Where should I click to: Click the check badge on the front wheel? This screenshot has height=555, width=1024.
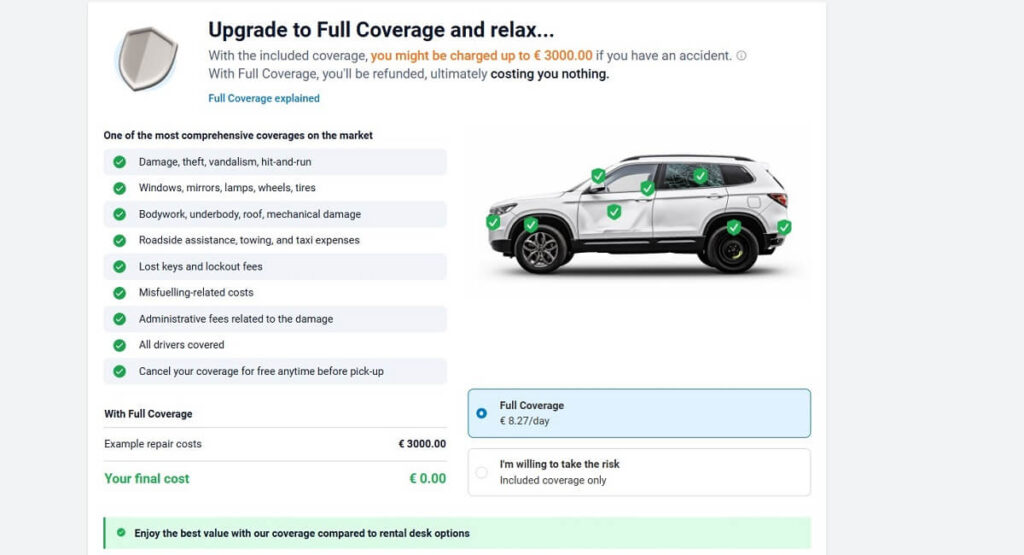pyautogui.click(x=530, y=225)
